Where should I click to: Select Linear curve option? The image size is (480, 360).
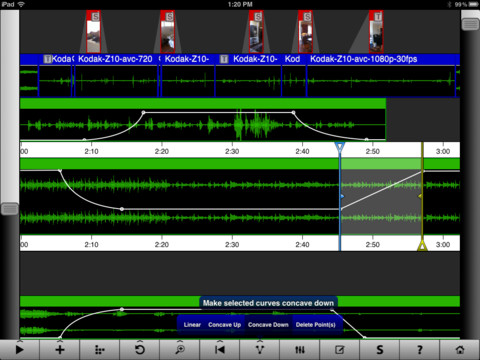192,325
